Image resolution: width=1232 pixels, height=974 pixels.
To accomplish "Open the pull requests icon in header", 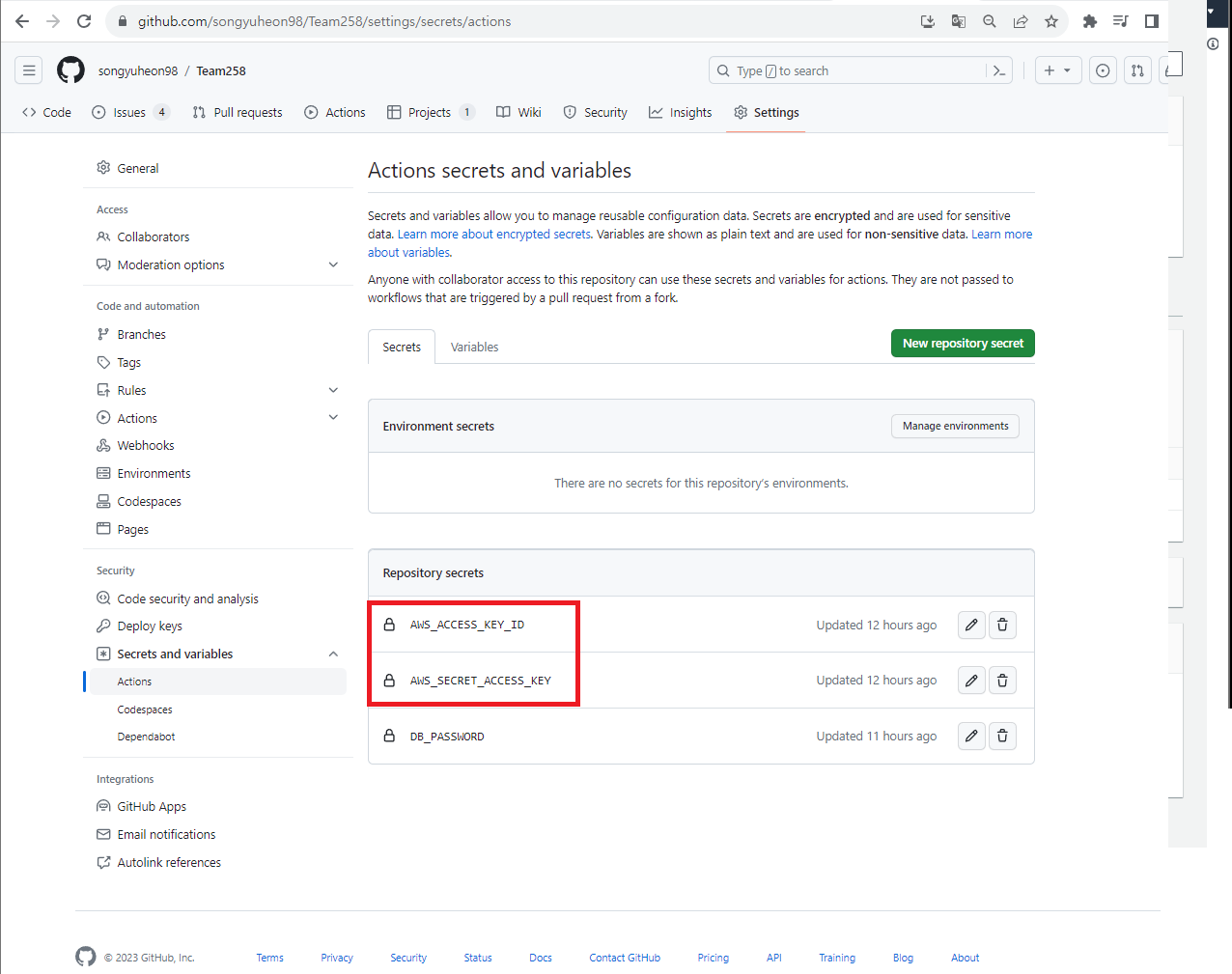I will (x=1137, y=70).
